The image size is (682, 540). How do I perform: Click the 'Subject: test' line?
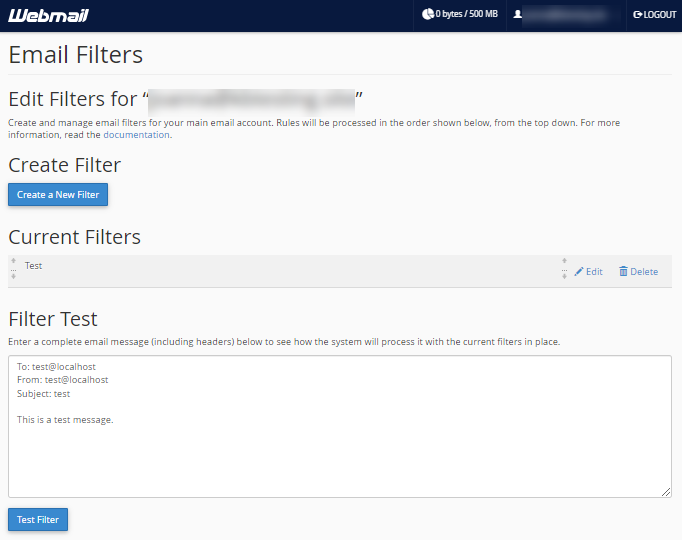(43, 394)
